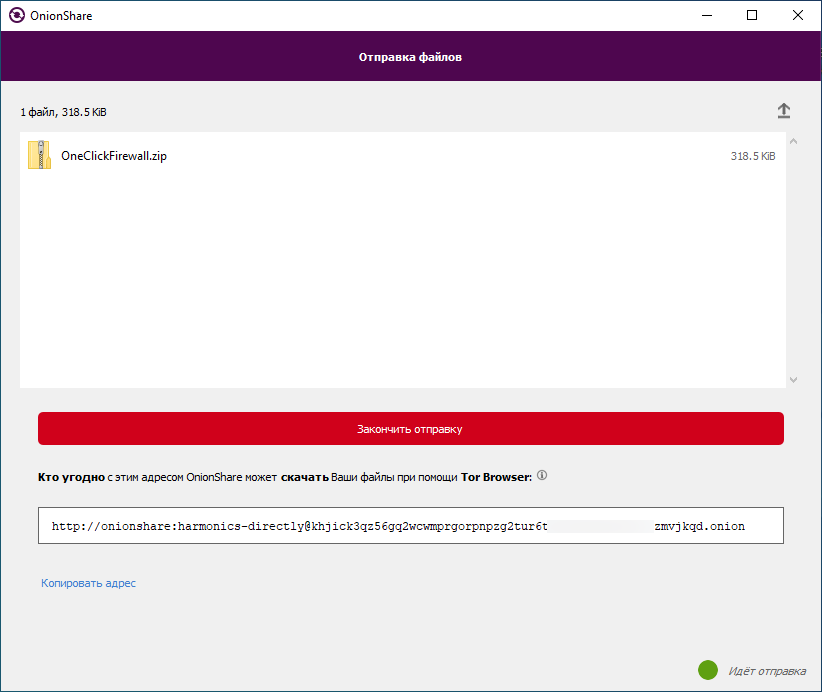This screenshot has width=822, height=692.
Task: Click the info icon beside Tor Browser text
Action: [x=543, y=477]
